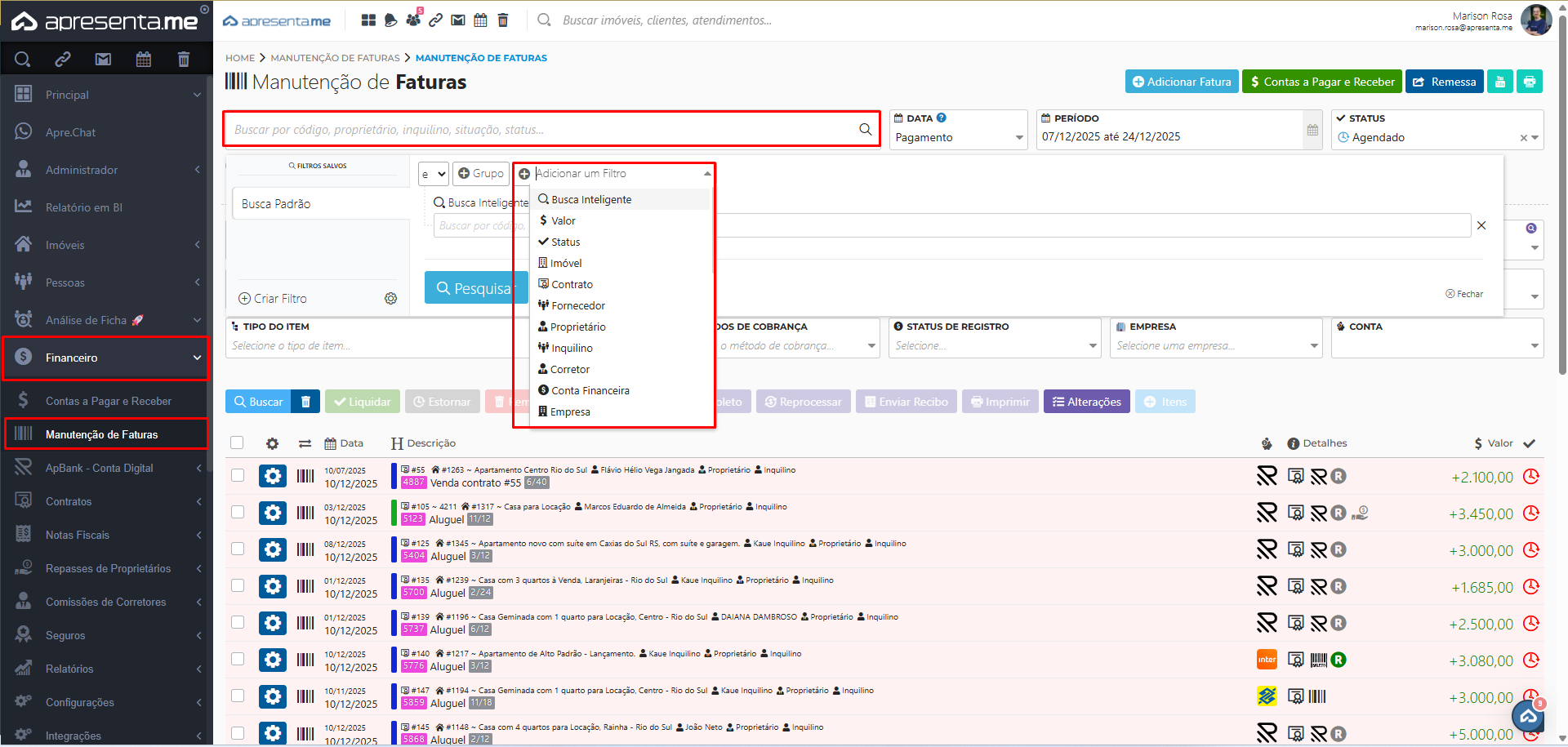This screenshot has width=1568, height=747.
Task: Check the select-all invoices checkbox
Action: (237, 442)
